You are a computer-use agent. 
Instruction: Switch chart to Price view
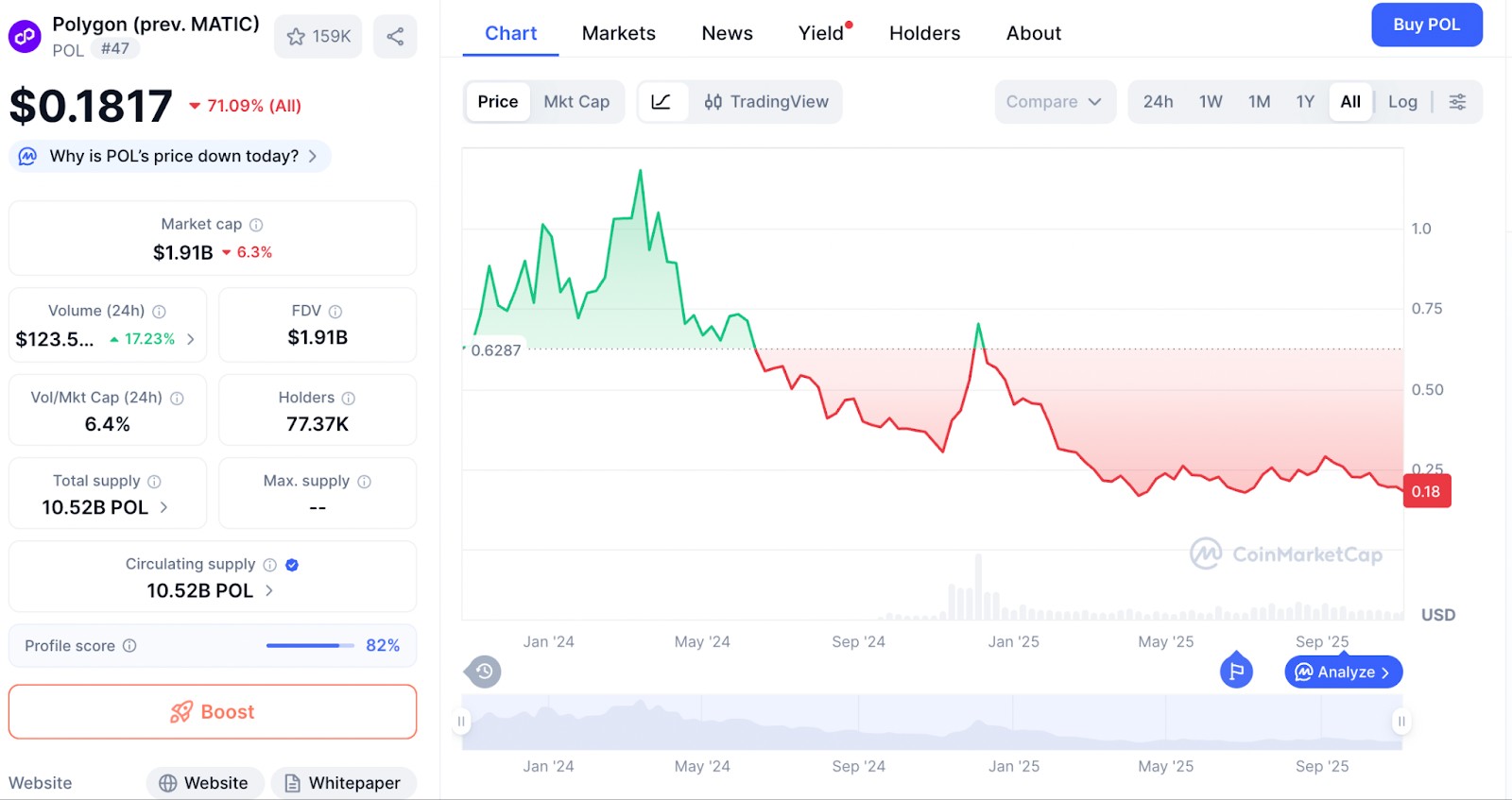click(x=498, y=102)
